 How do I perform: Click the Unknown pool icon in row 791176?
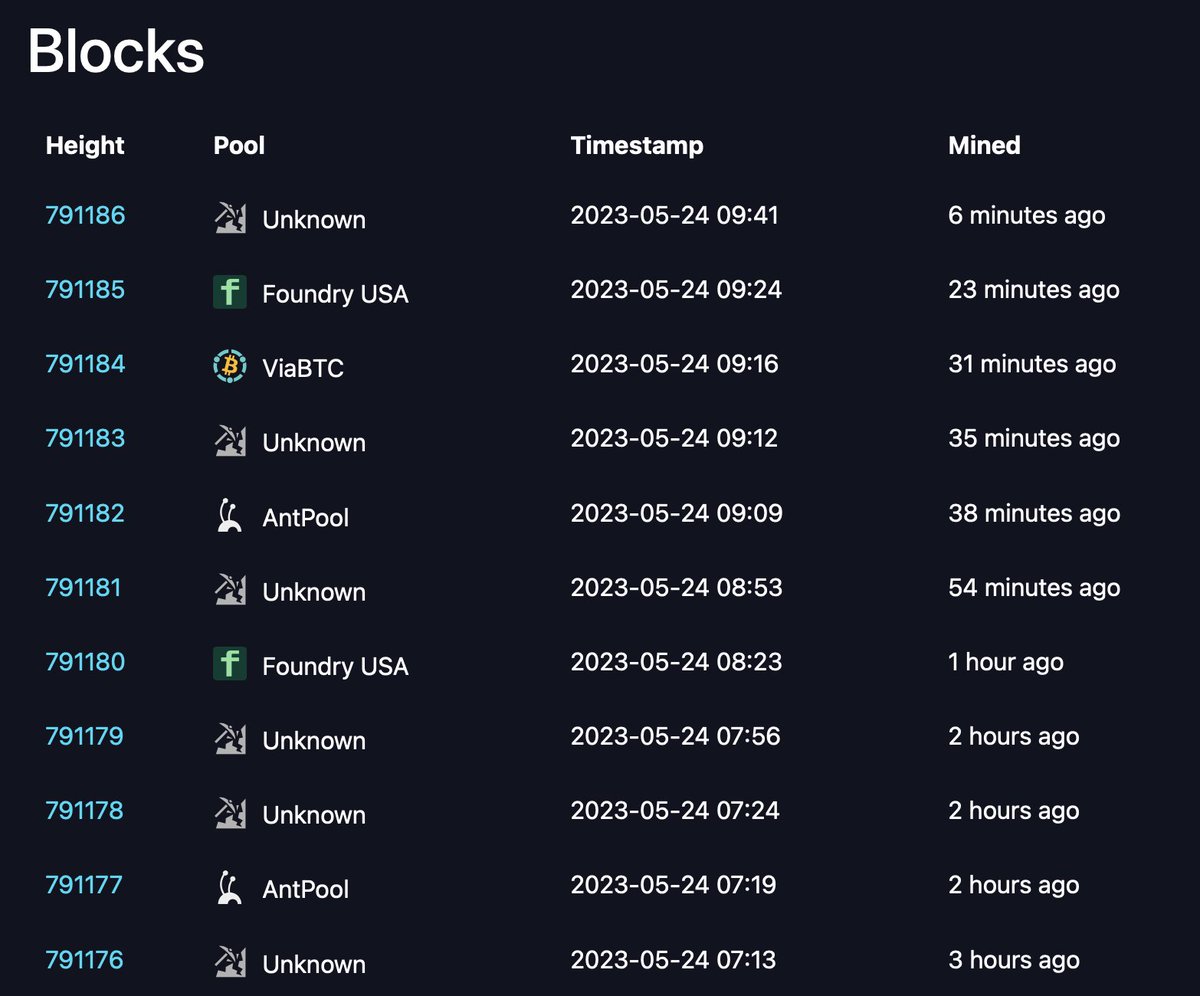tap(230, 962)
